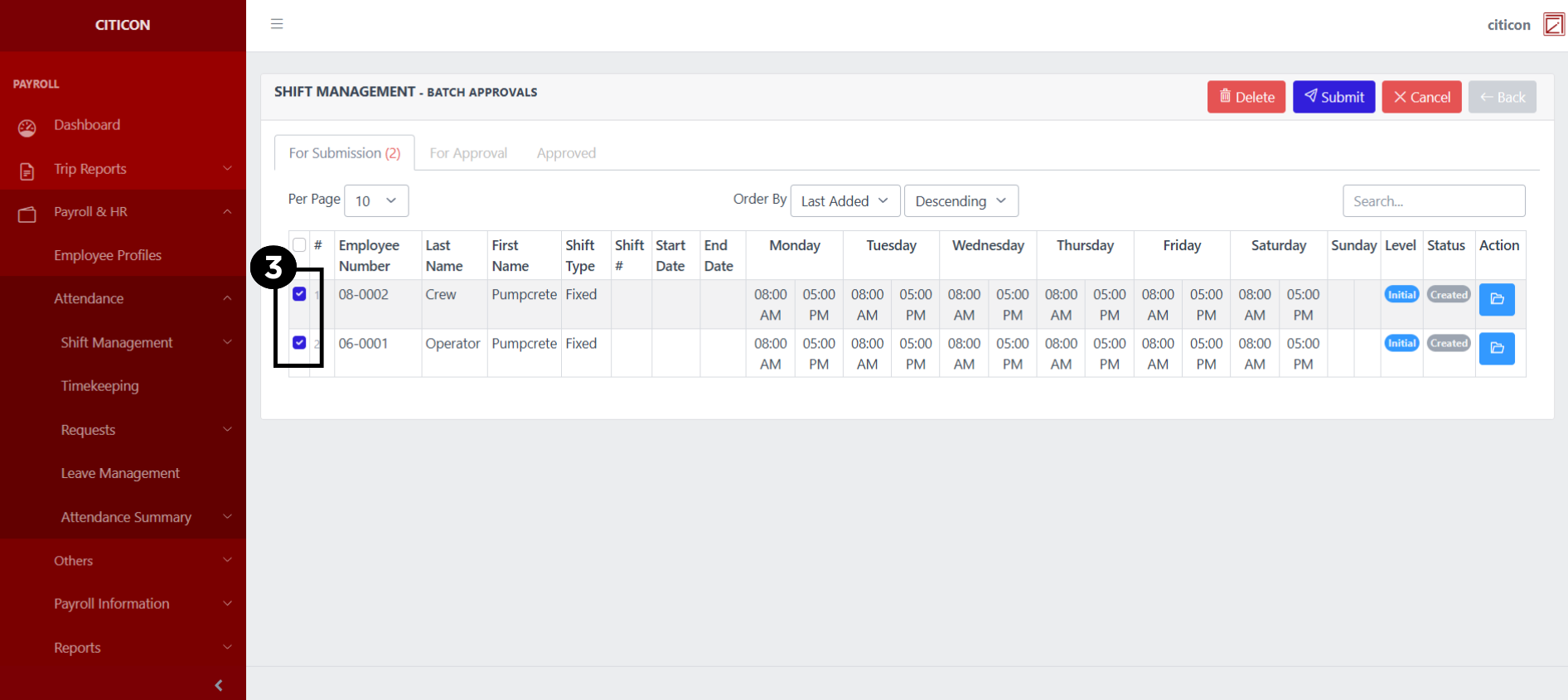Click the red Delete button
The height and width of the screenshot is (700, 1568).
click(x=1246, y=97)
